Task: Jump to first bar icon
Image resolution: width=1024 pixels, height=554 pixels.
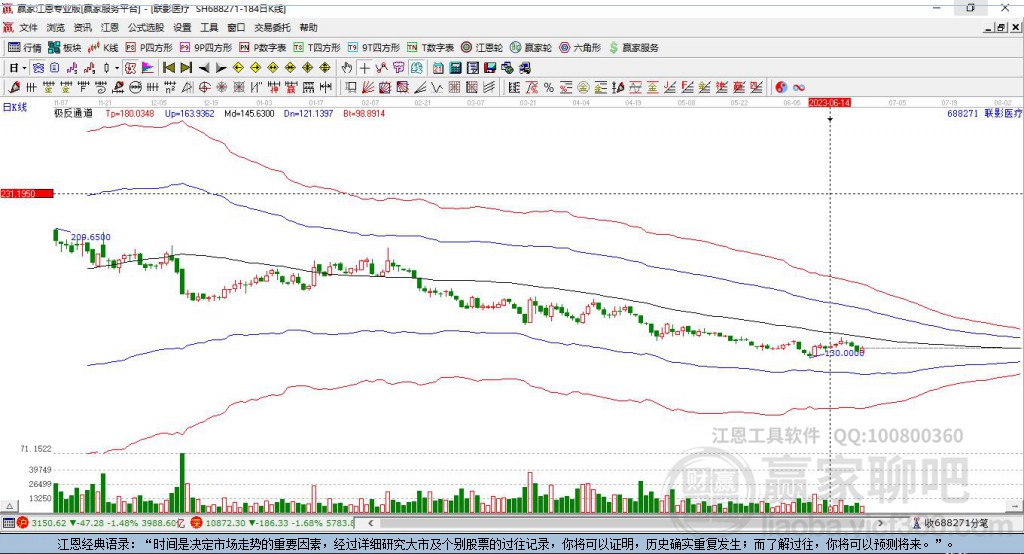Action: tap(168, 68)
